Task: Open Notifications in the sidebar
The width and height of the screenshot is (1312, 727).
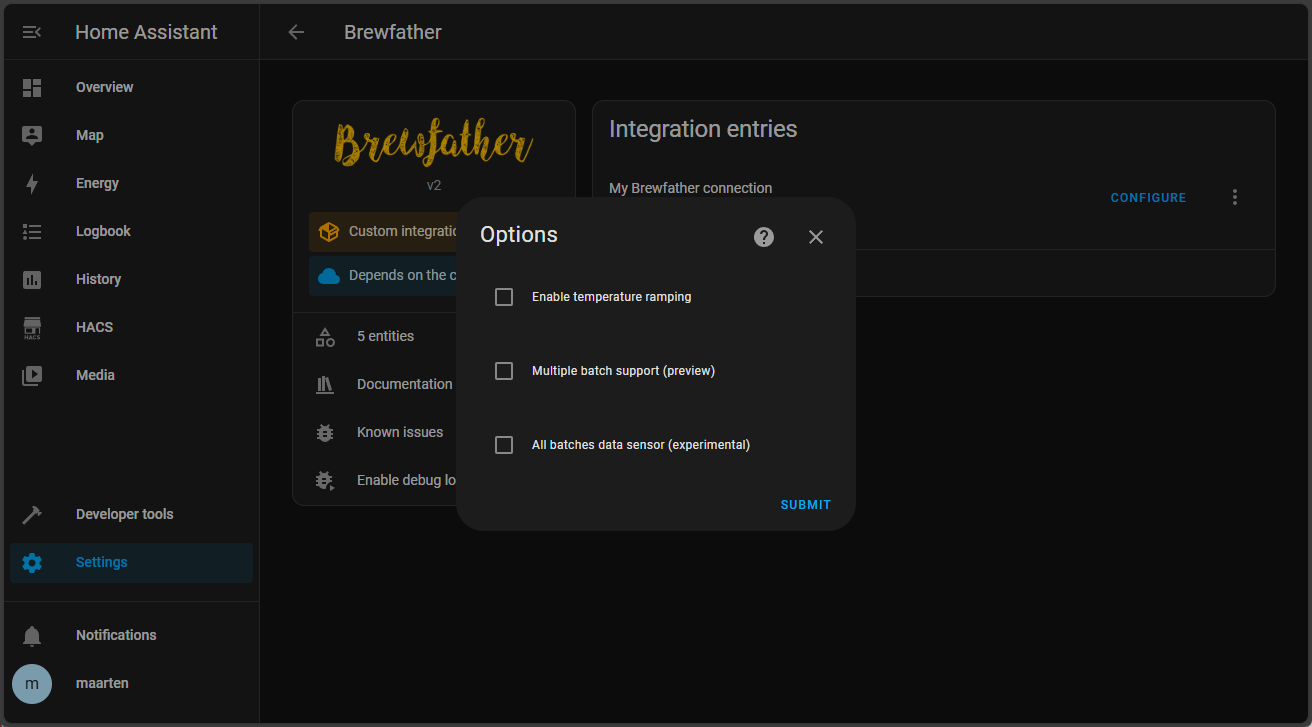Action: [131, 635]
